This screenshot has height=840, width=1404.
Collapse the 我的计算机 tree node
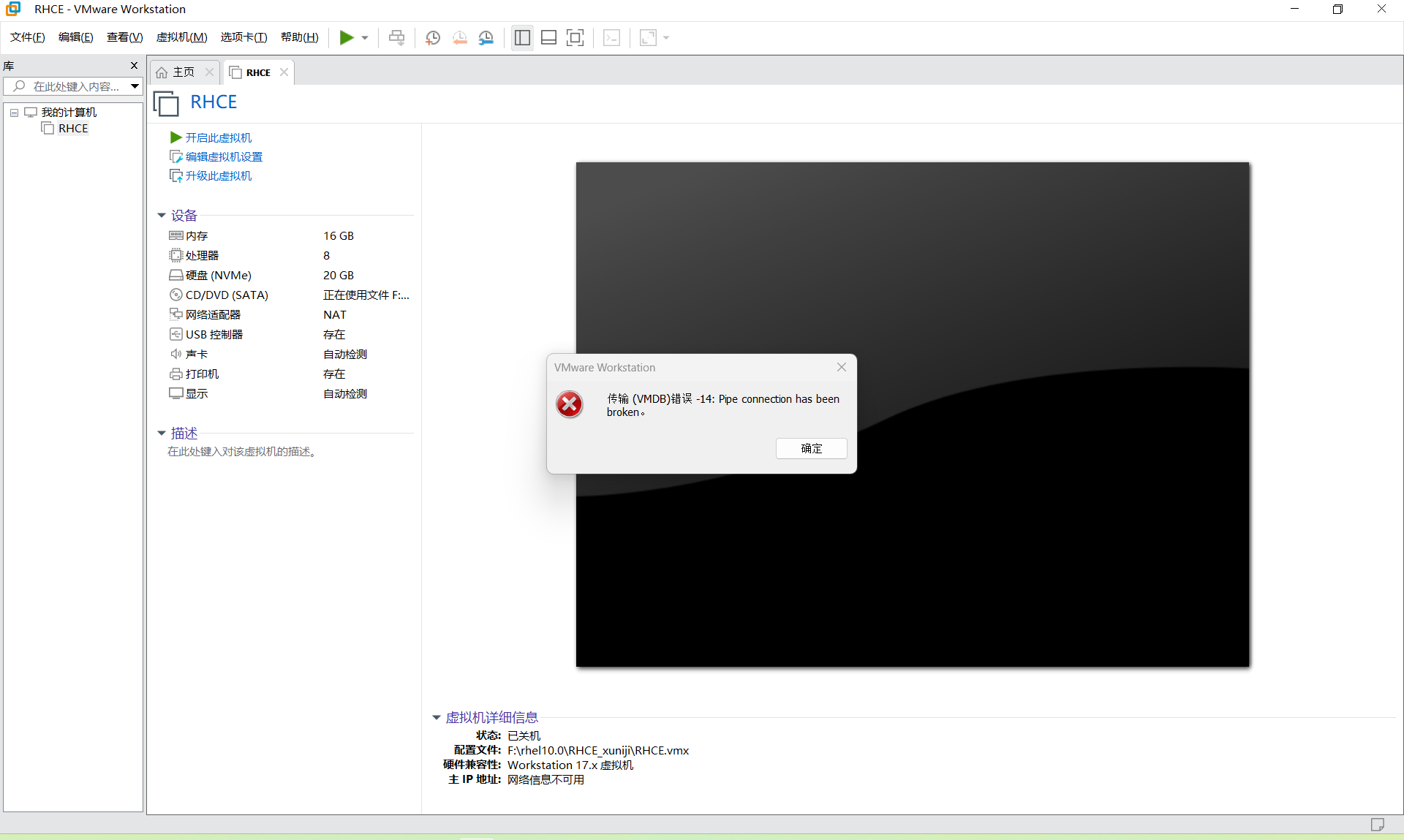tap(14, 113)
